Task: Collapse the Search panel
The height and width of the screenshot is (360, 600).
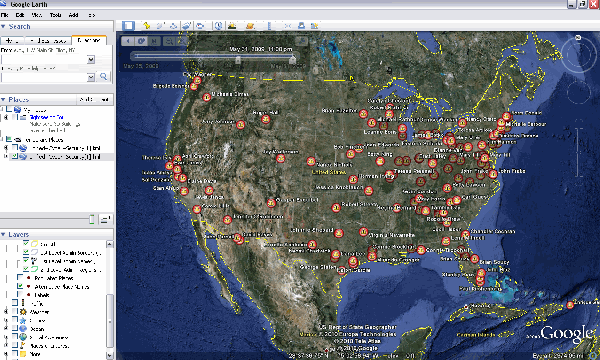Action: (x=3, y=26)
